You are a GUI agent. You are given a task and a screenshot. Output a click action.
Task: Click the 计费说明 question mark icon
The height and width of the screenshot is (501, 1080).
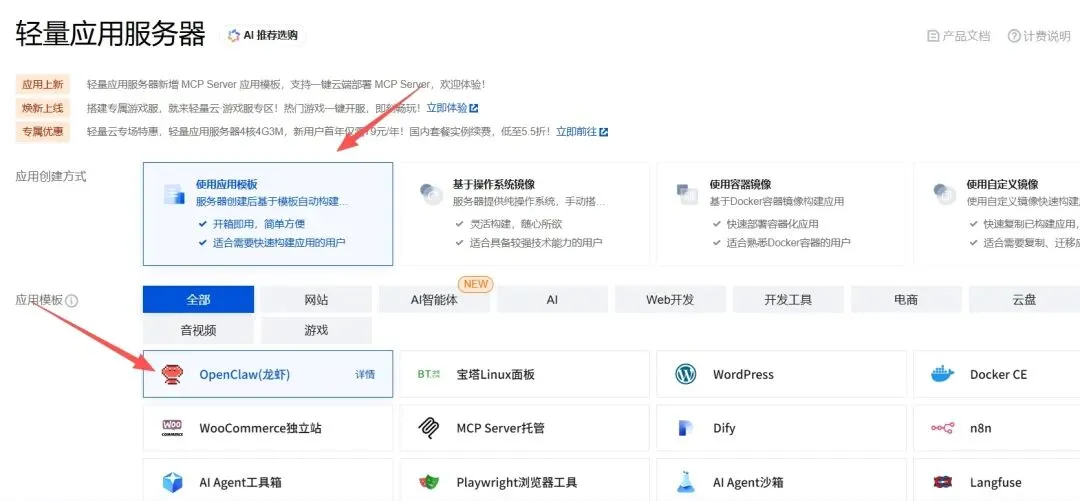tap(1013, 36)
